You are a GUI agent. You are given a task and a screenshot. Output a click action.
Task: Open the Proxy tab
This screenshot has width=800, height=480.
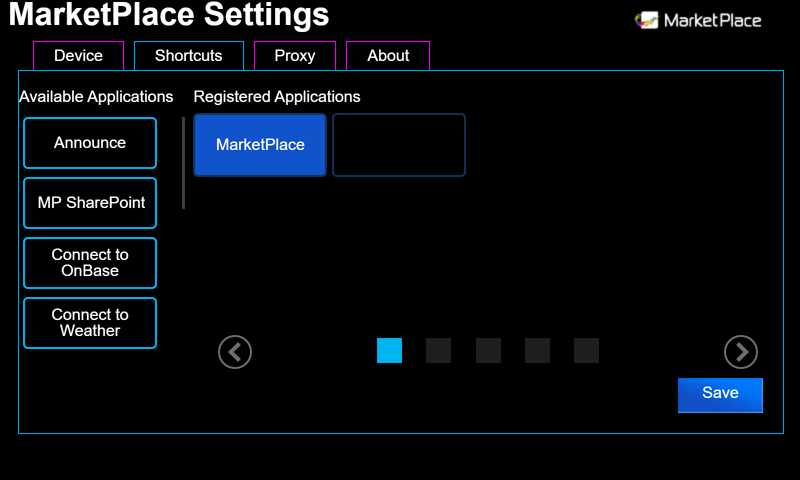(295, 56)
